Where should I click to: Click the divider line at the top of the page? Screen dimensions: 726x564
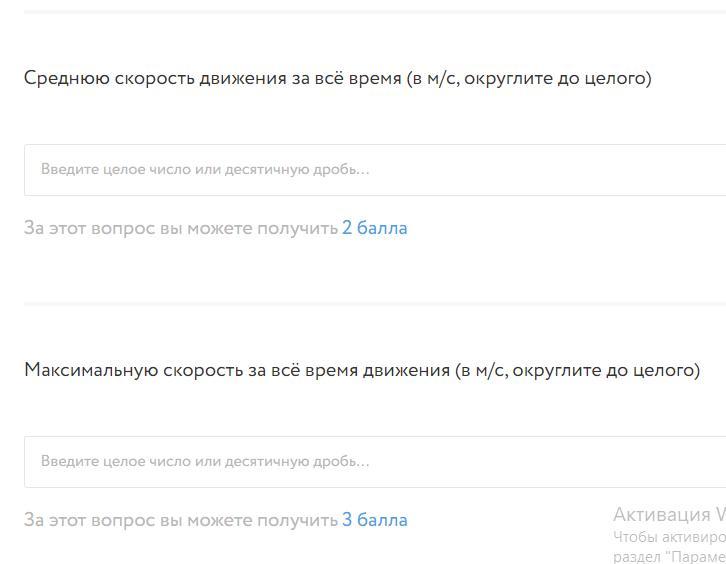(375, 11)
